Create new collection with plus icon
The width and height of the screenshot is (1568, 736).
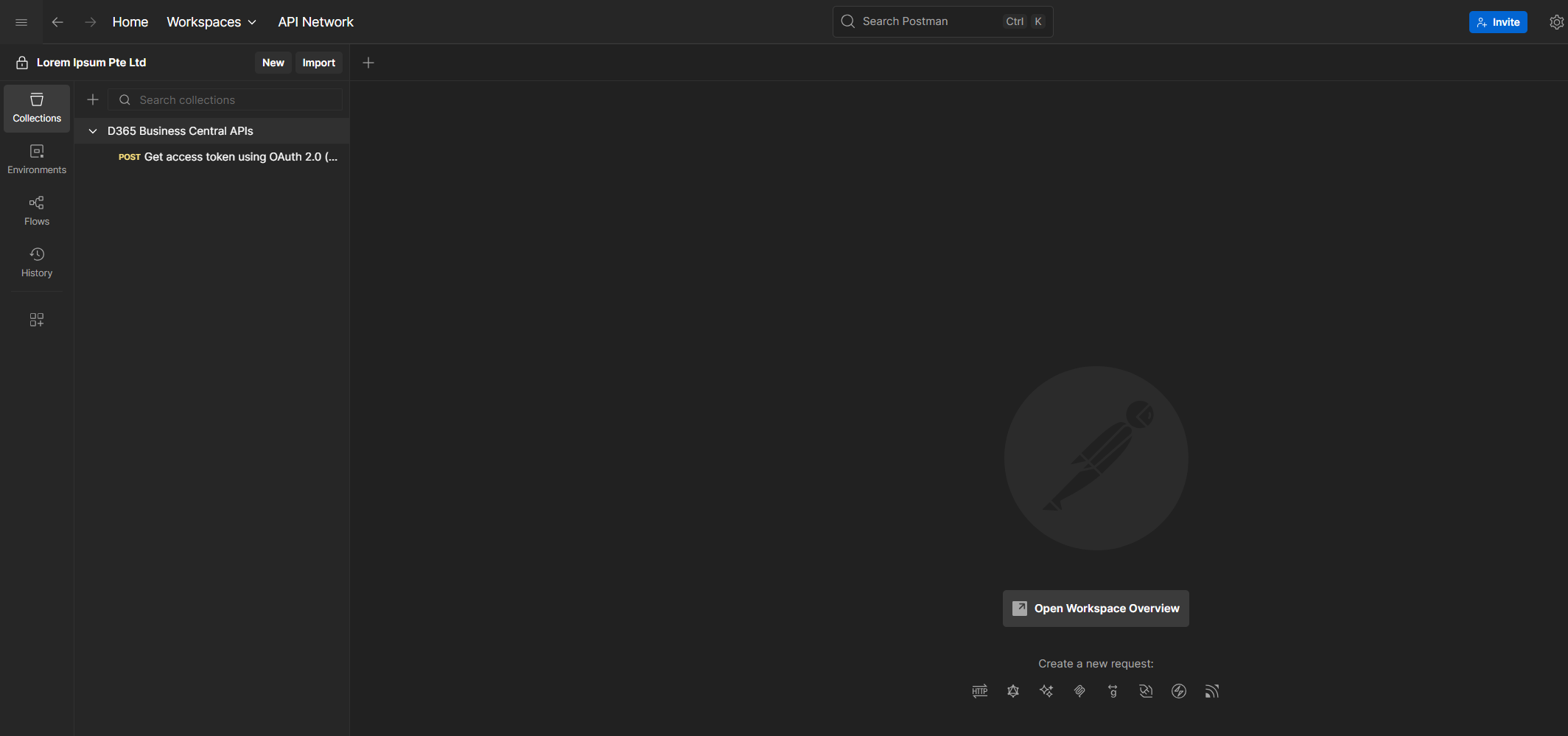93,99
